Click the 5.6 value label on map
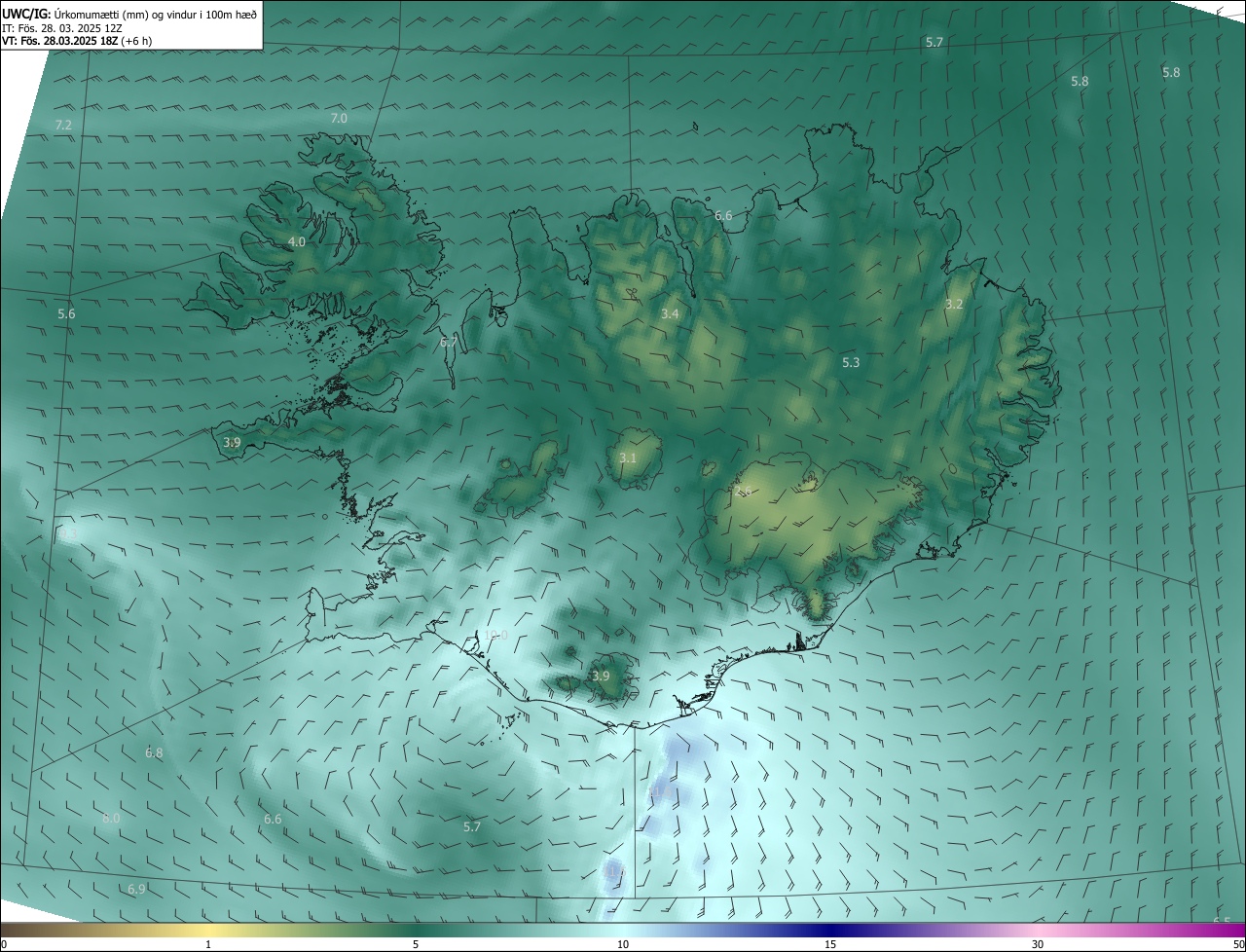The image size is (1246, 952). (66, 313)
